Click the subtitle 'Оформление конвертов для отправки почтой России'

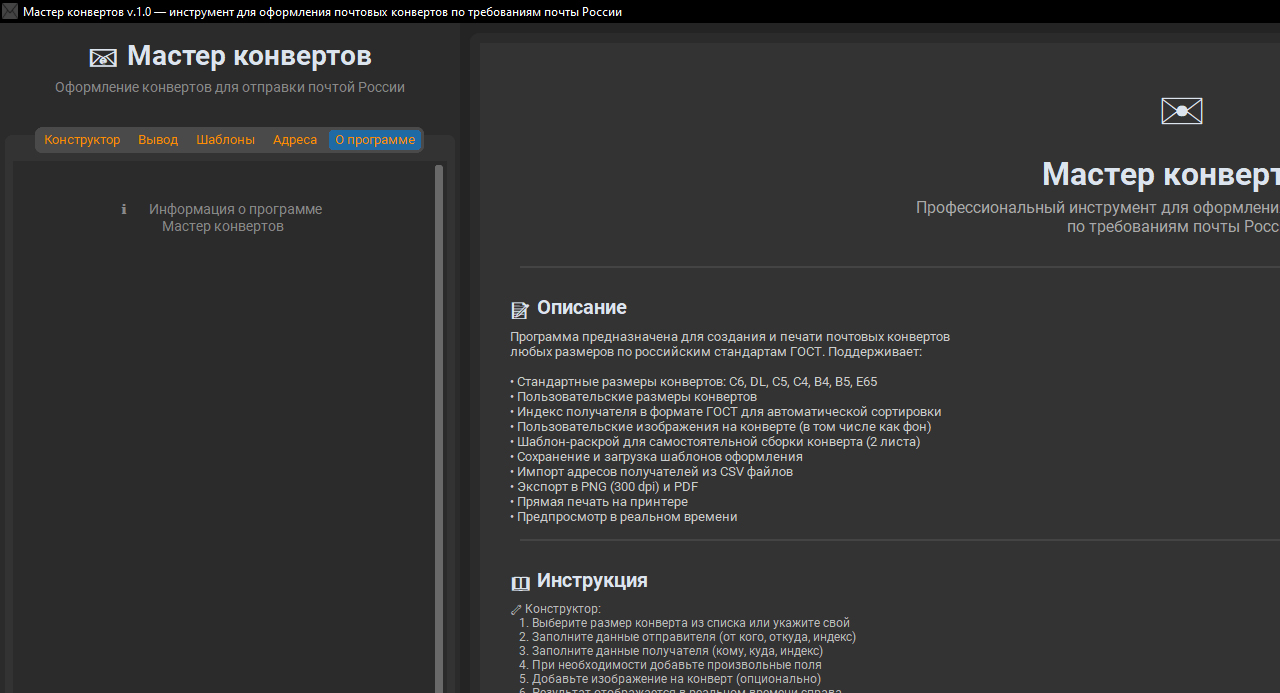(230, 87)
